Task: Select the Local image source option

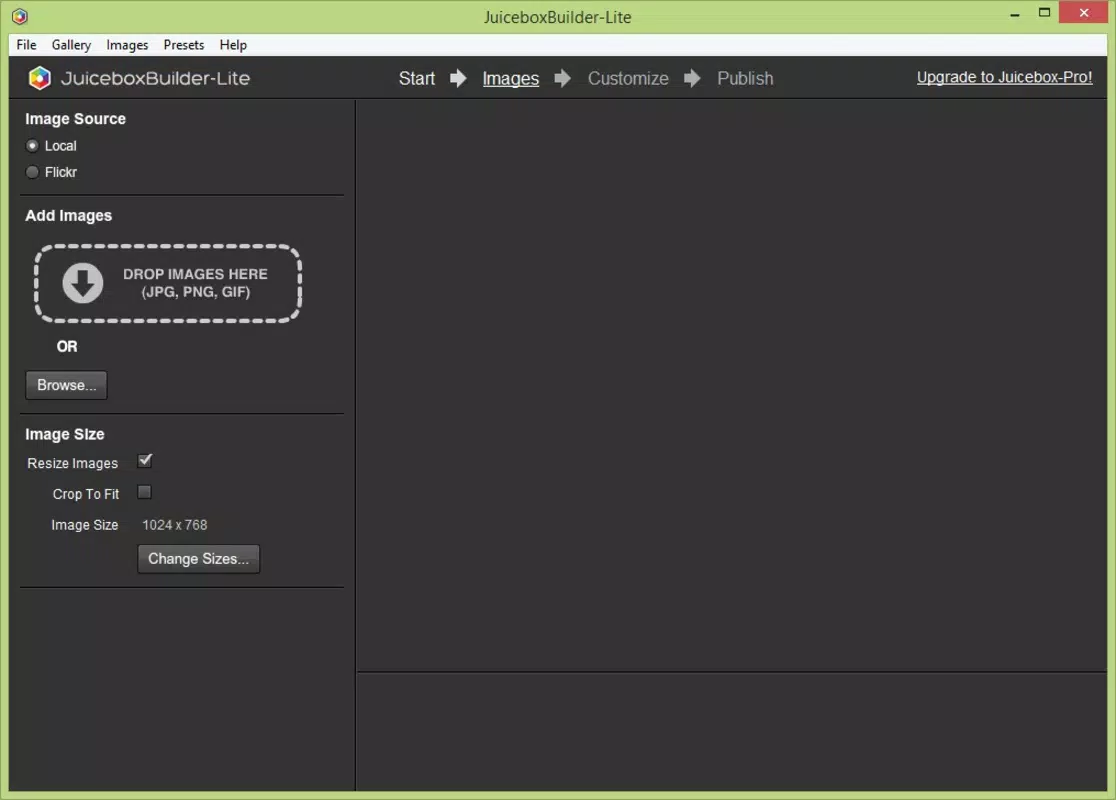Action: 32,146
